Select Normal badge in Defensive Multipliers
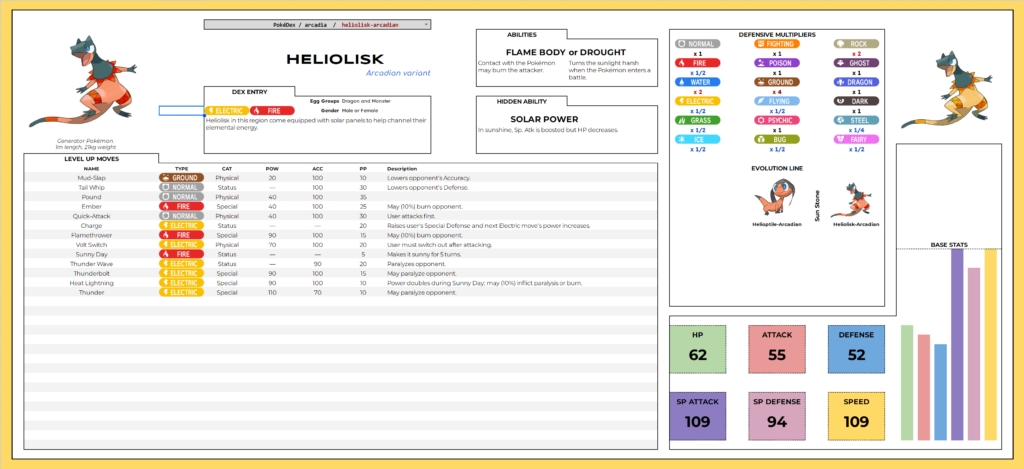The width and height of the screenshot is (1024, 469). [x=697, y=44]
